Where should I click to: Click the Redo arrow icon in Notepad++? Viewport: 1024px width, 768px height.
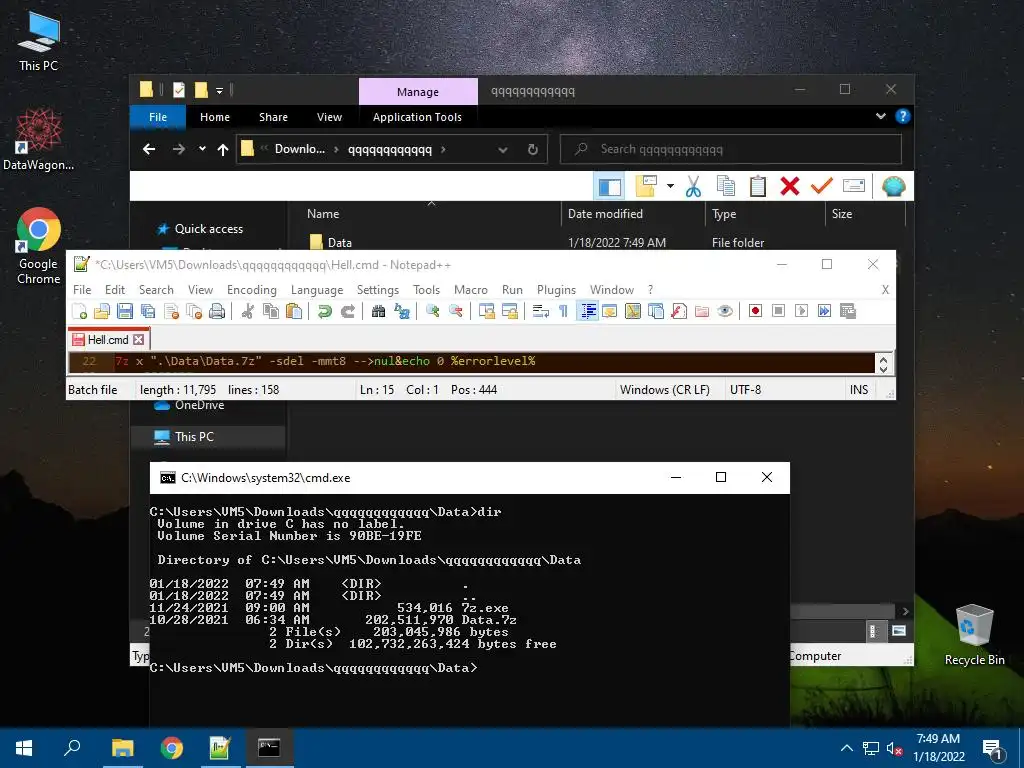348,312
